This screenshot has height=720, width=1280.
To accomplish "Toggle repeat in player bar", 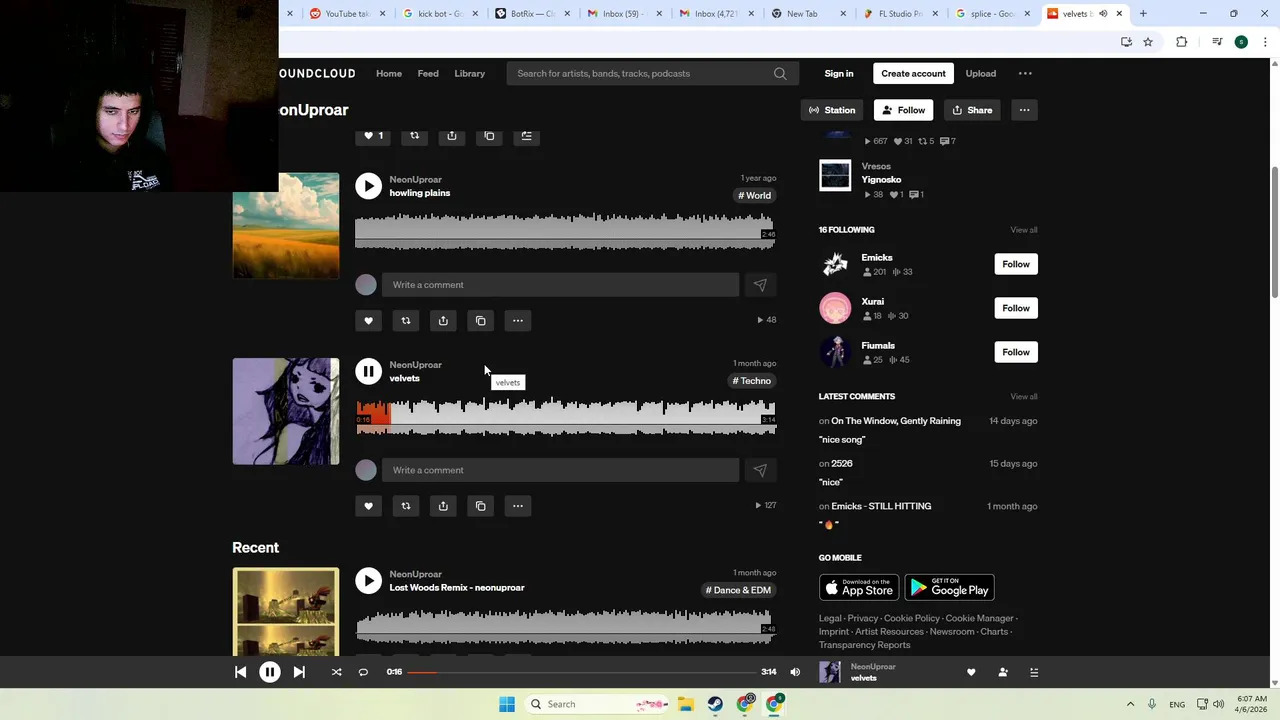I will 363,672.
